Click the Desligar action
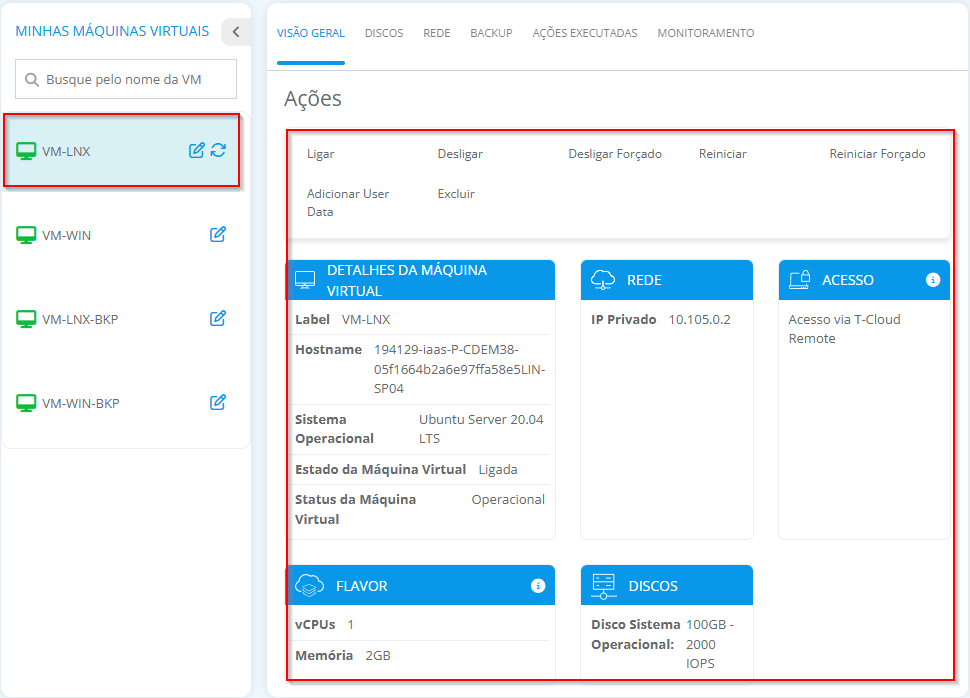 (460, 154)
